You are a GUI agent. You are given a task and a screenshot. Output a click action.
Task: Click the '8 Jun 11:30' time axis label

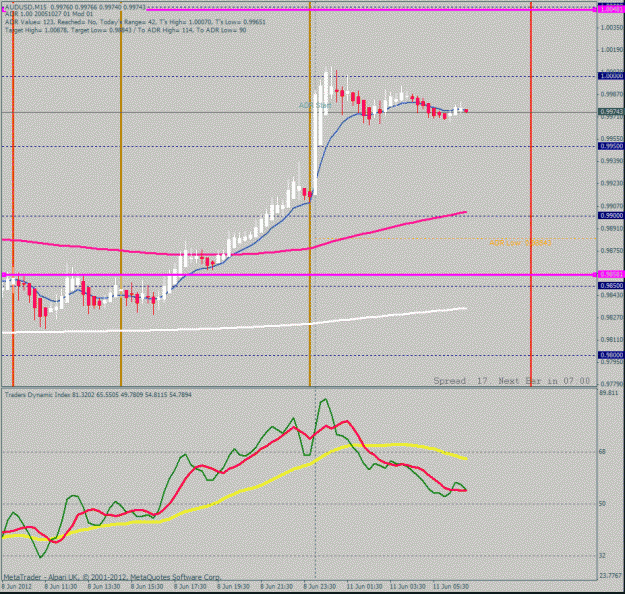(61, 587)
